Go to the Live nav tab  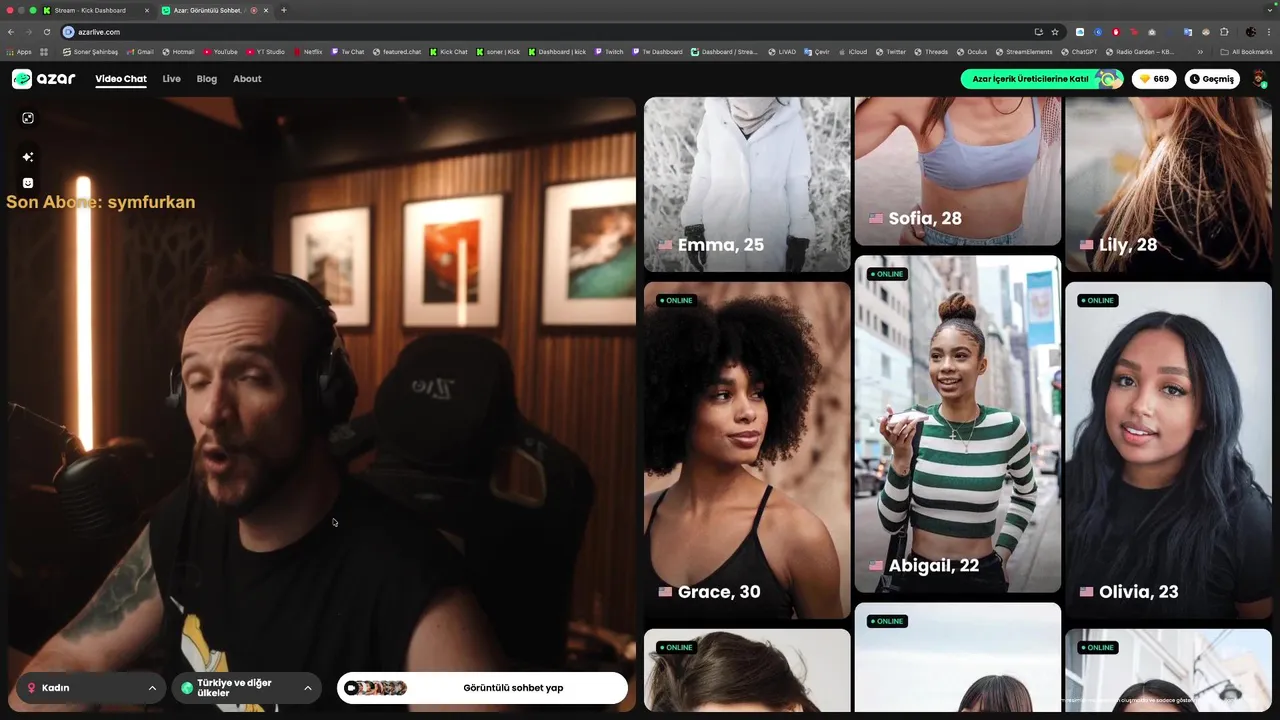172,79
